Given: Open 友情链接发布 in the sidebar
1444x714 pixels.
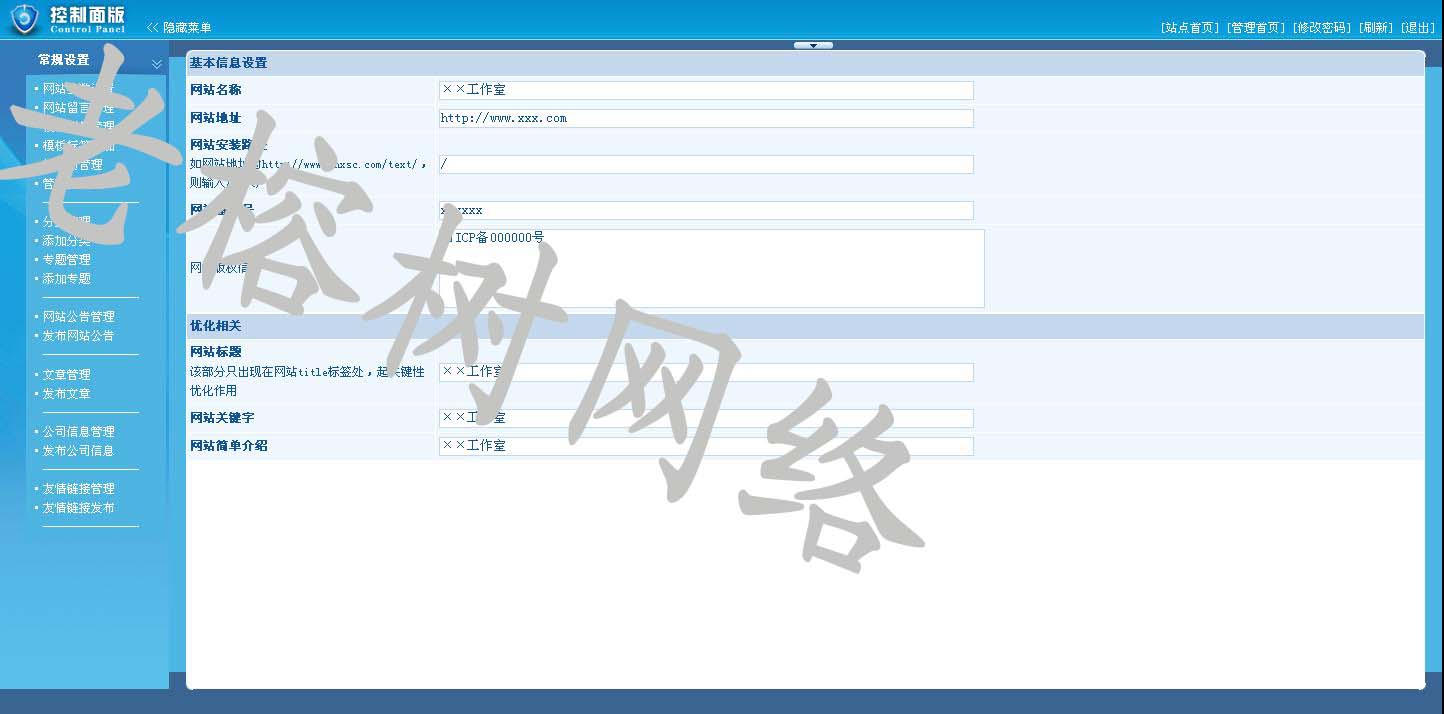Looking at the screenshot, I should pos(78,508).
